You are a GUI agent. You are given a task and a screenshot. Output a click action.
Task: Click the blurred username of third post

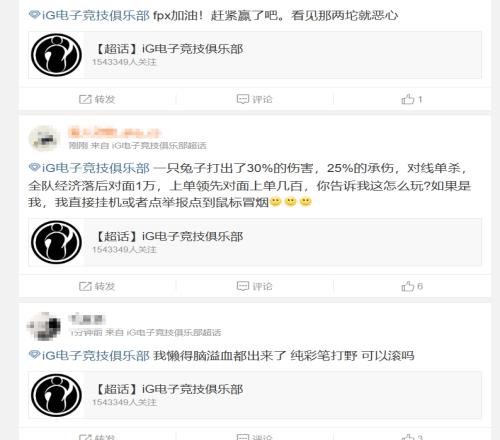(87, 319)
